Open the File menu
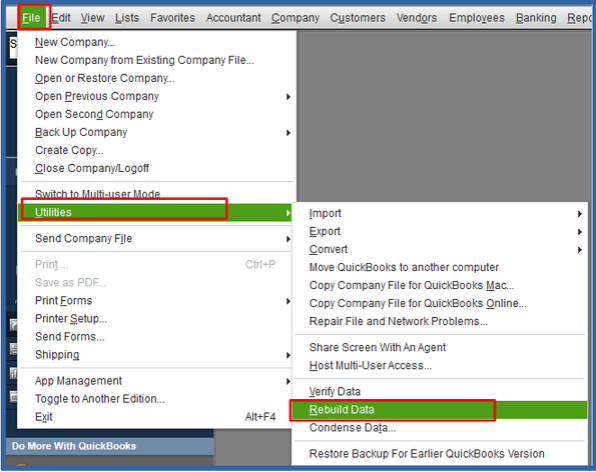Viewport: 596px width, 472px height. coord(31,17)
